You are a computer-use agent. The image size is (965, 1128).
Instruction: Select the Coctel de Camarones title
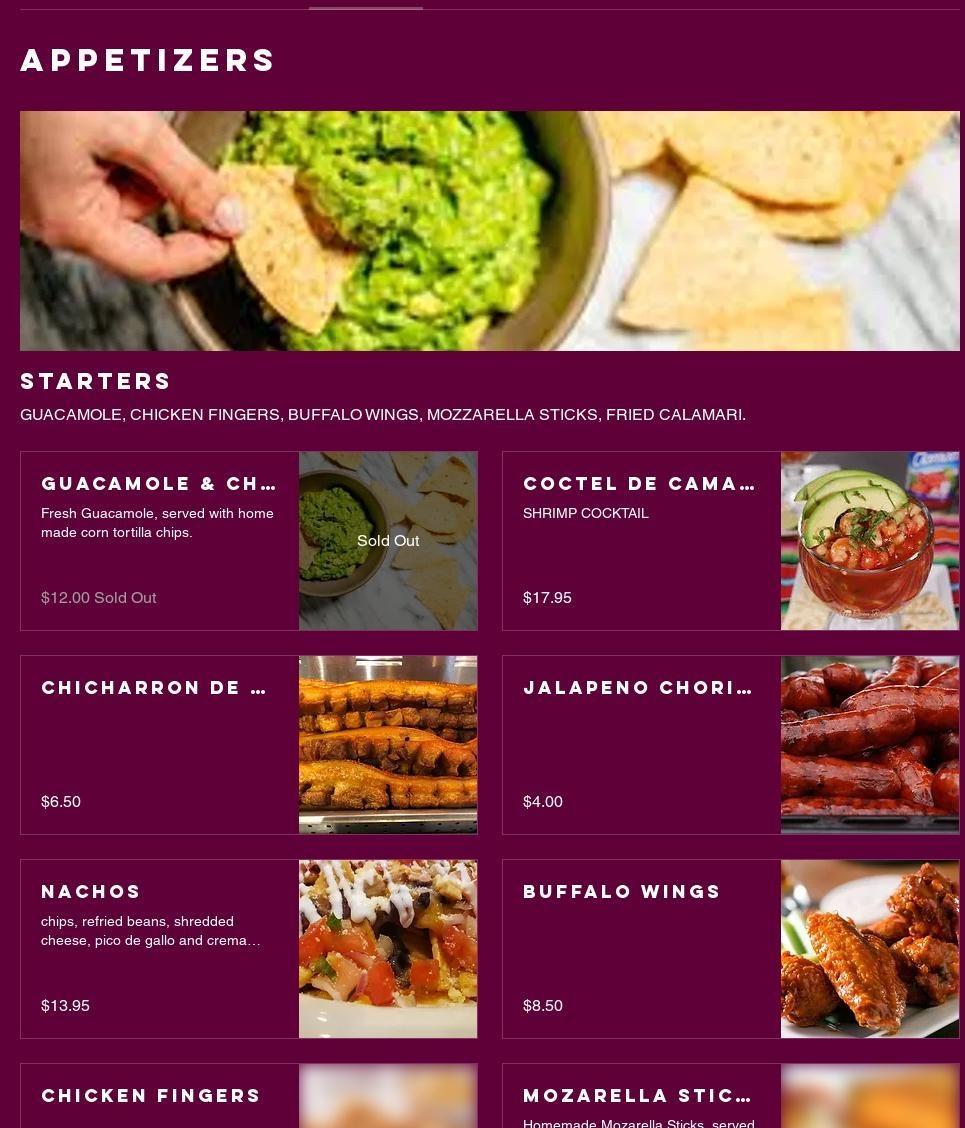pyautogui.click(x=639, y=483)
